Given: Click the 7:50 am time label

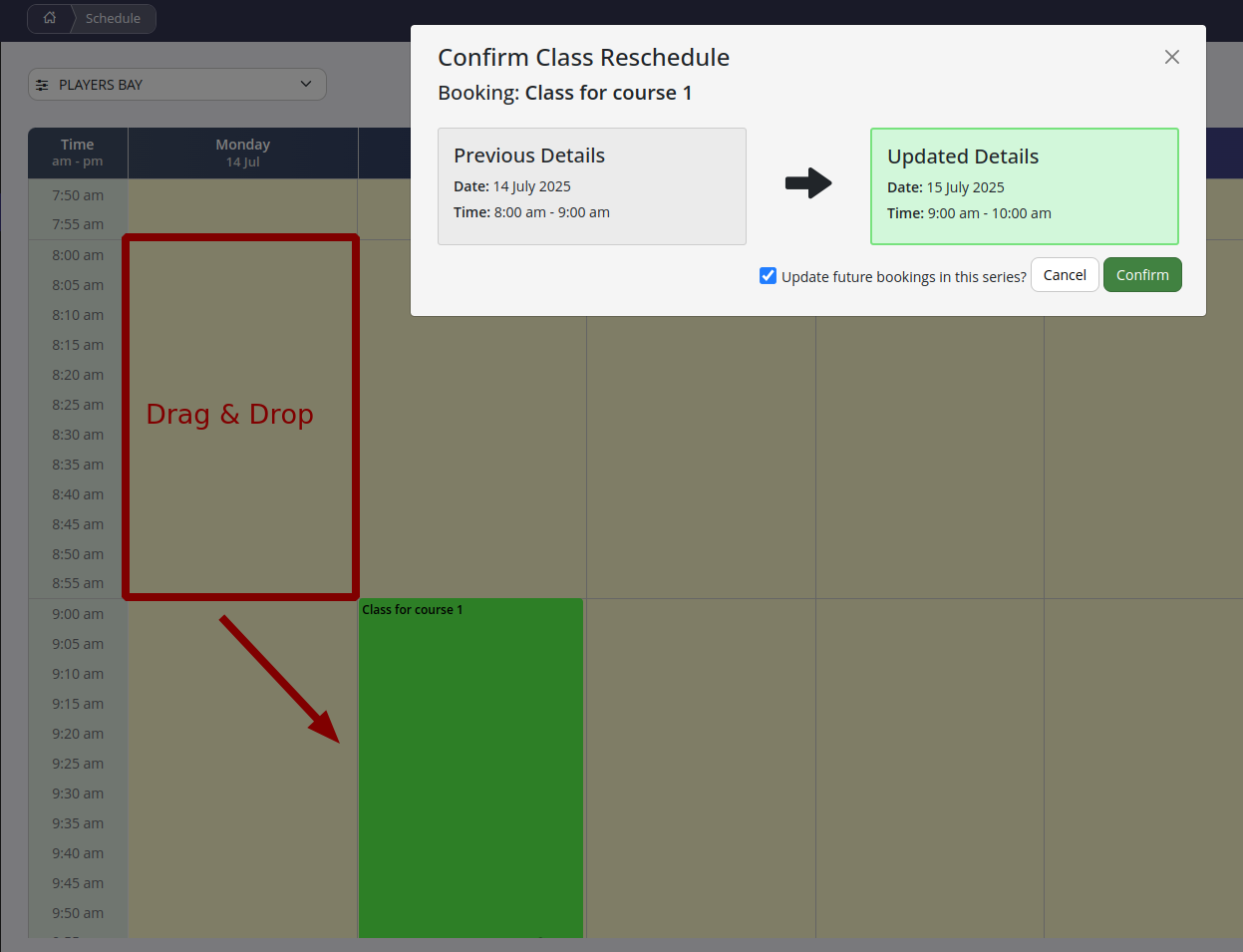Looking at the screenshot, I should 78,195.
